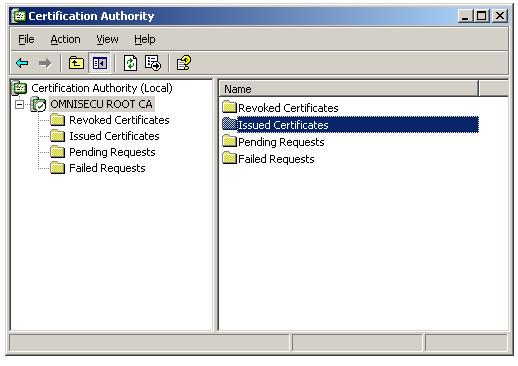Select Failed Requests text in list pane

point(276,159)
